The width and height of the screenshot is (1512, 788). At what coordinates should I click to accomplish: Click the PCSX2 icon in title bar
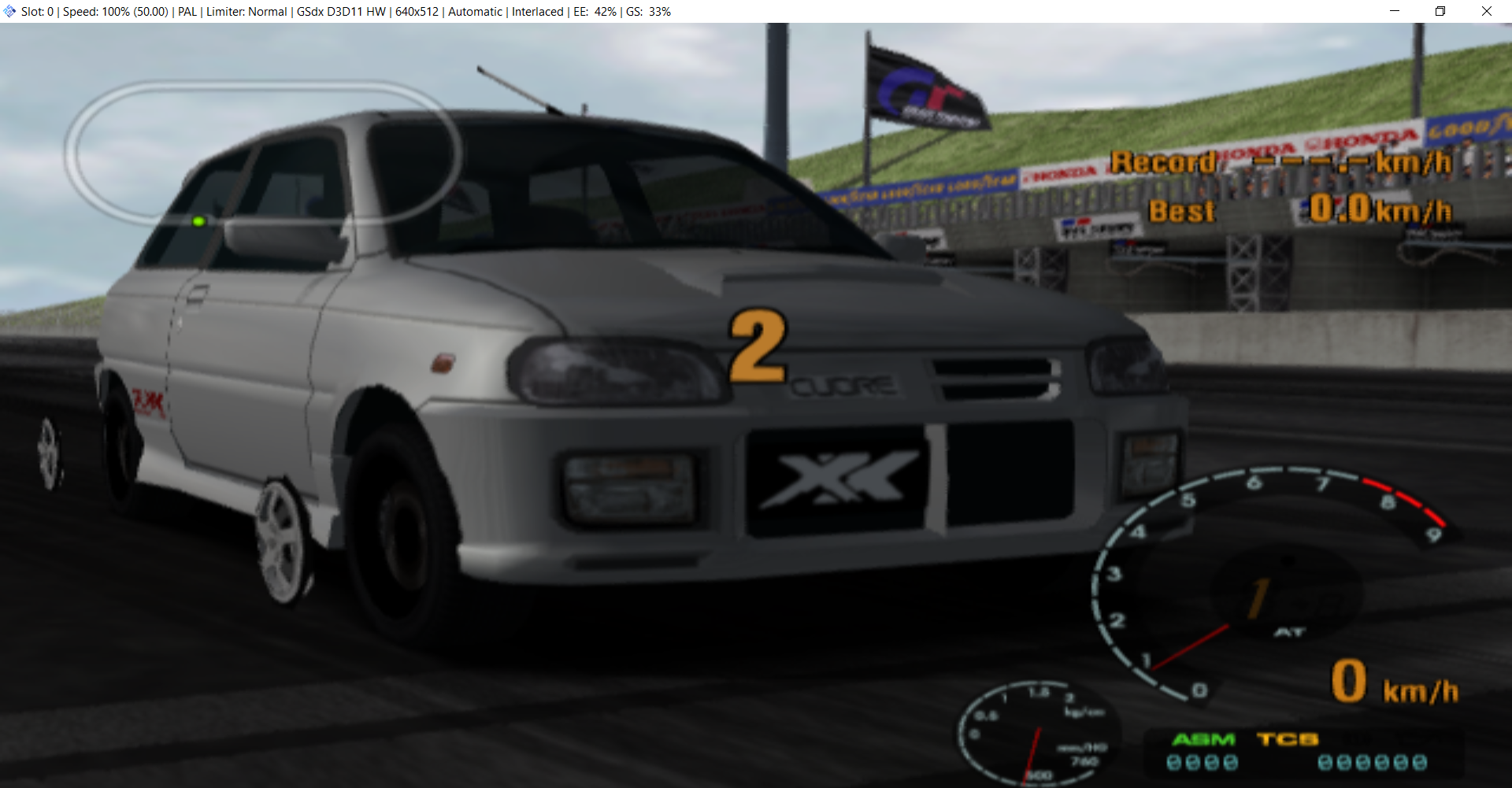coord(9,11)
